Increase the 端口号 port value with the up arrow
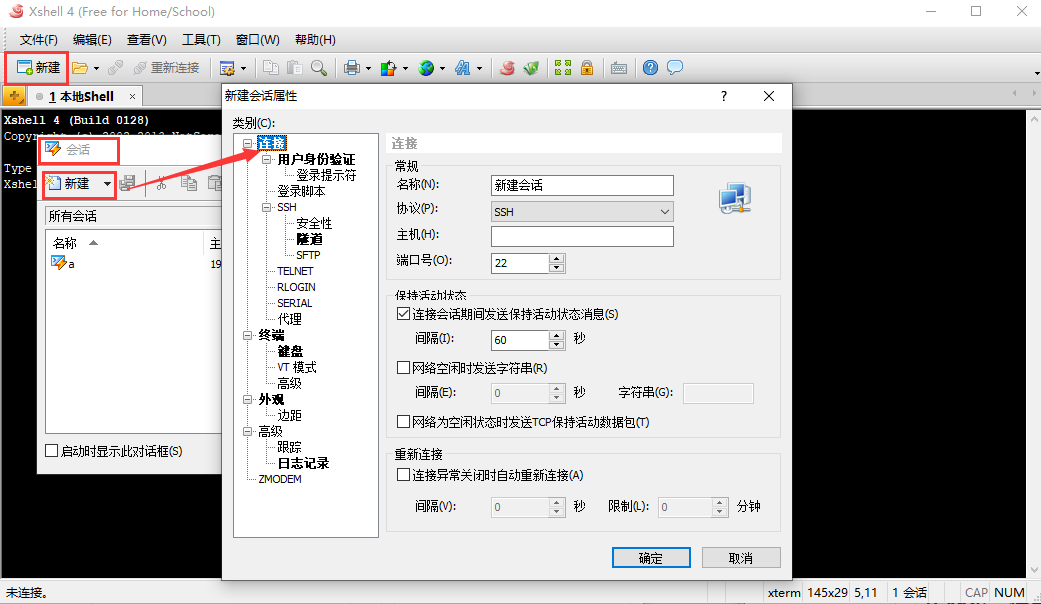This screenshot has height=604, width=1041. pos(556,258)
